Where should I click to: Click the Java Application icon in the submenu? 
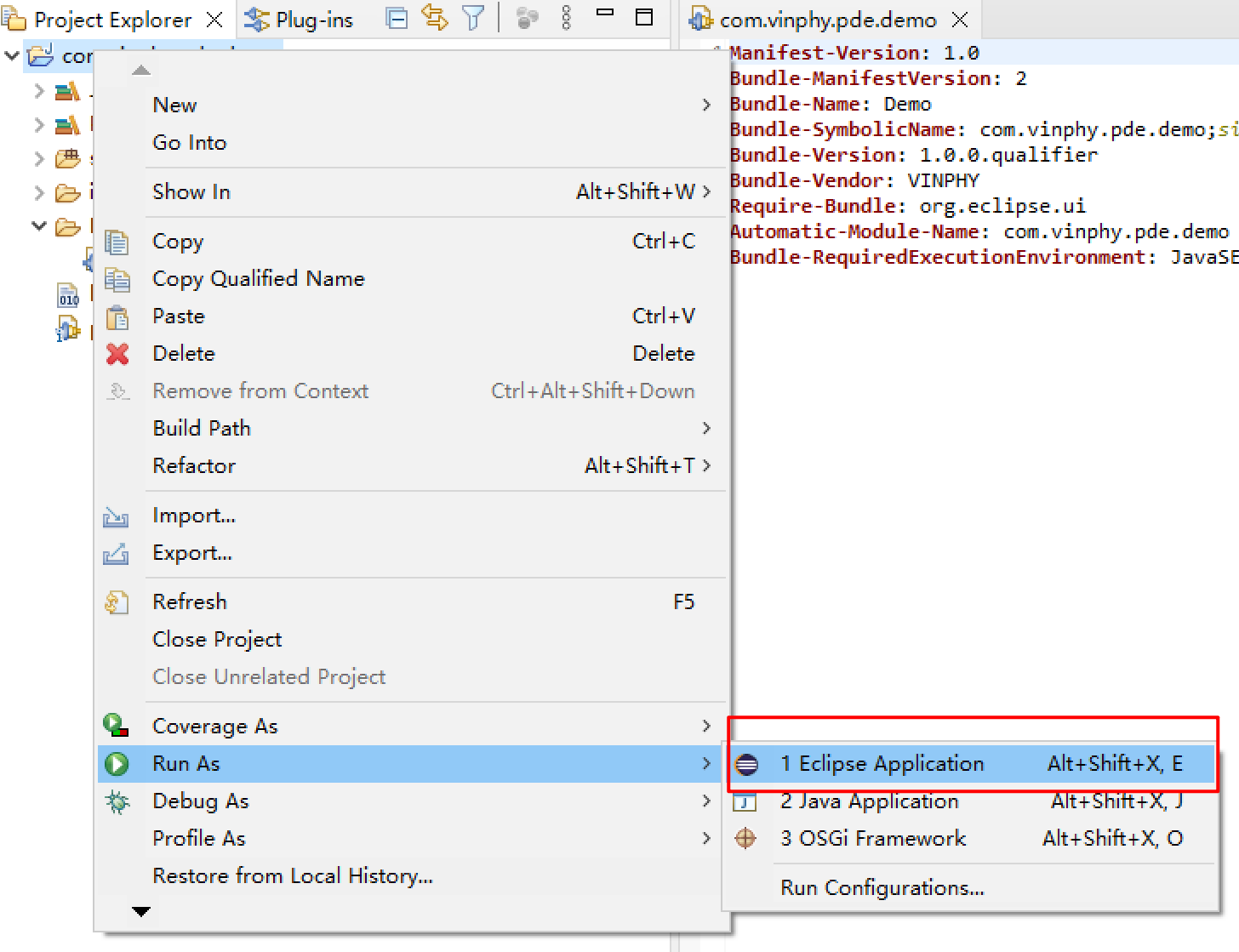[x=745, y=801]
